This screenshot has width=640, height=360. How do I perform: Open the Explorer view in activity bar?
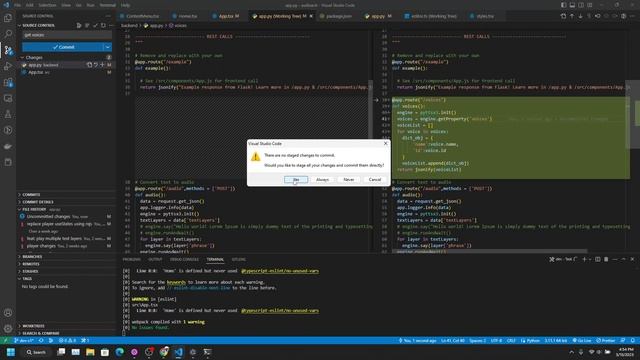click(x=8, y=18)
